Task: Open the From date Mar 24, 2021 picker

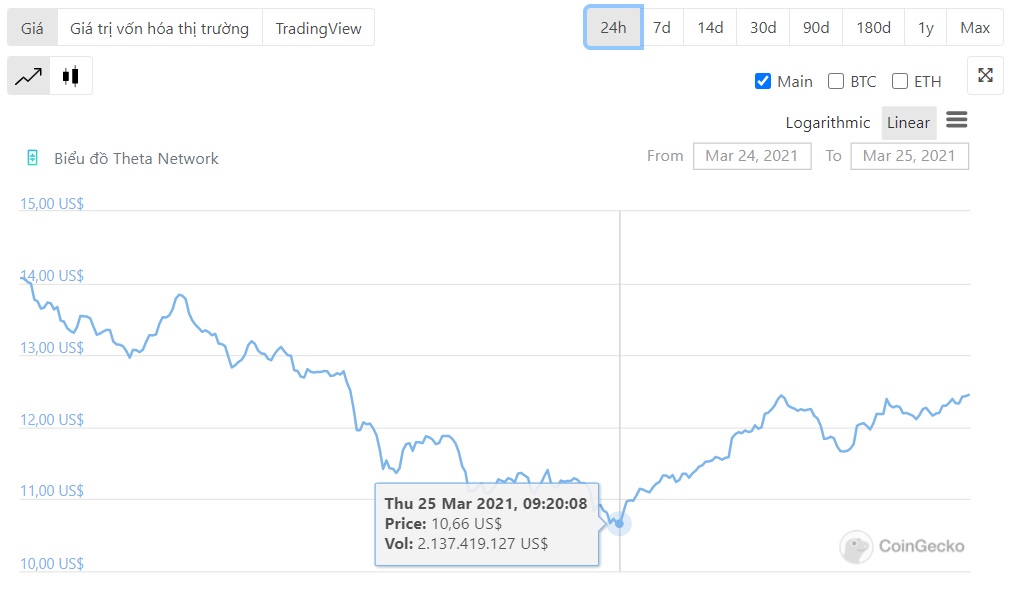Action: (751, 156)
